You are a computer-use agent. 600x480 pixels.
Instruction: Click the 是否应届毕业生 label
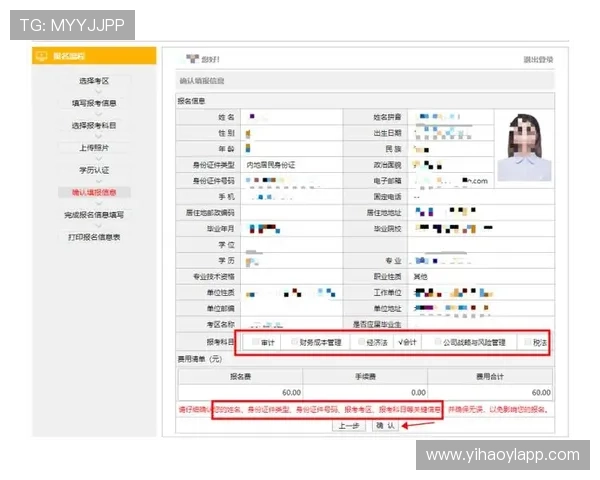[377, 325]
